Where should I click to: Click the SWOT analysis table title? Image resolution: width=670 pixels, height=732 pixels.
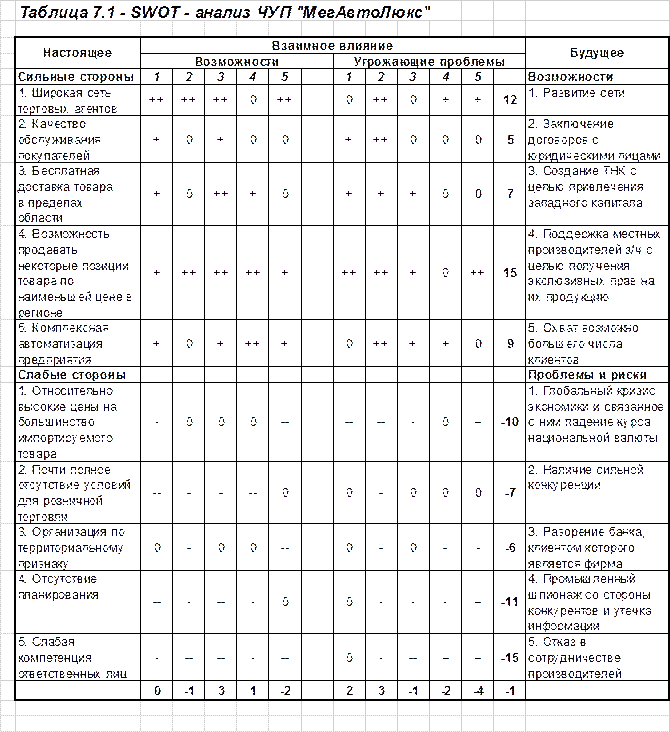click(x=219, y=11)
